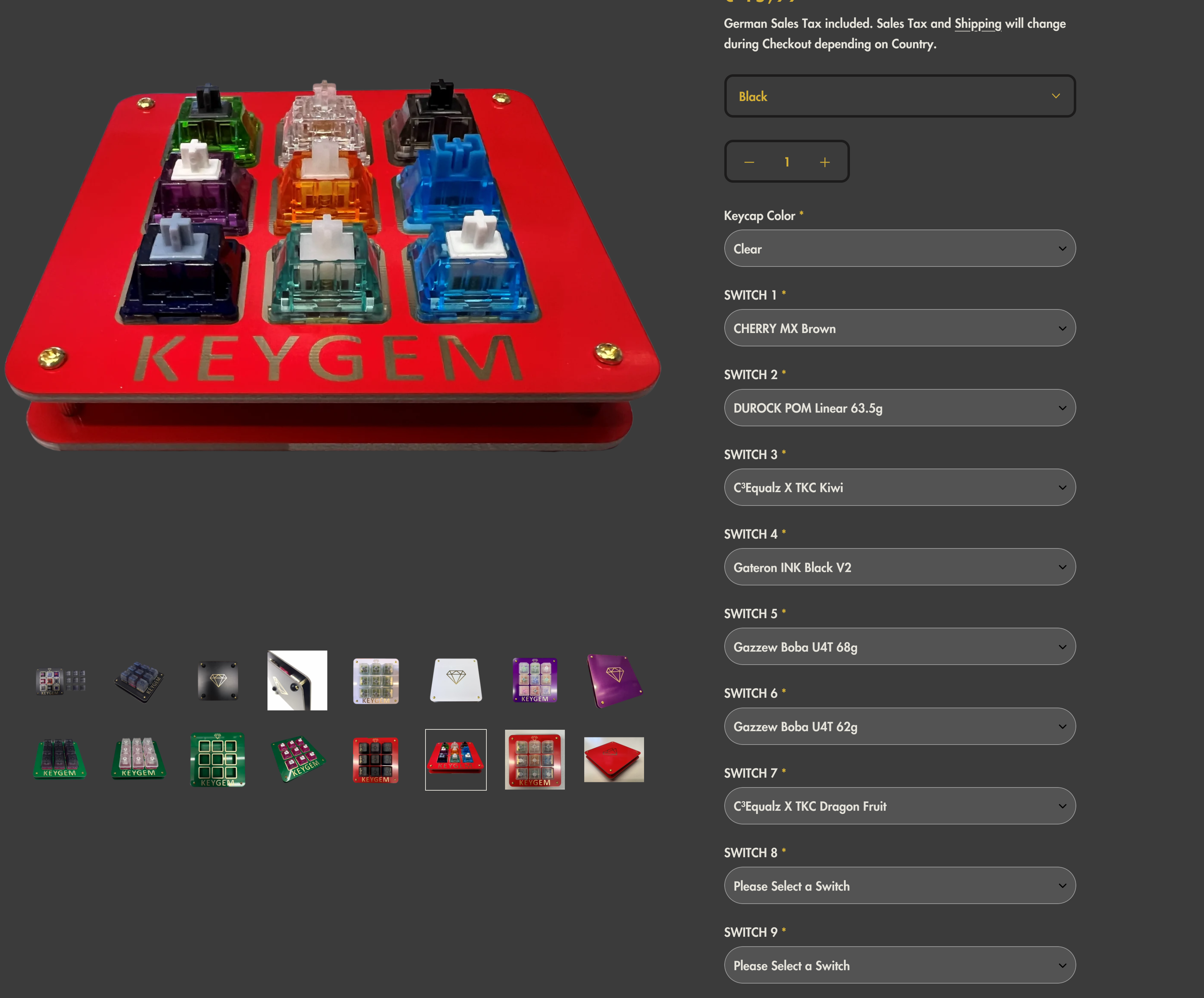Select the black diamond-logo plate thumbnail
Image resolution: width=1204 pixels, height=998 pixels.
pos(218,681)
